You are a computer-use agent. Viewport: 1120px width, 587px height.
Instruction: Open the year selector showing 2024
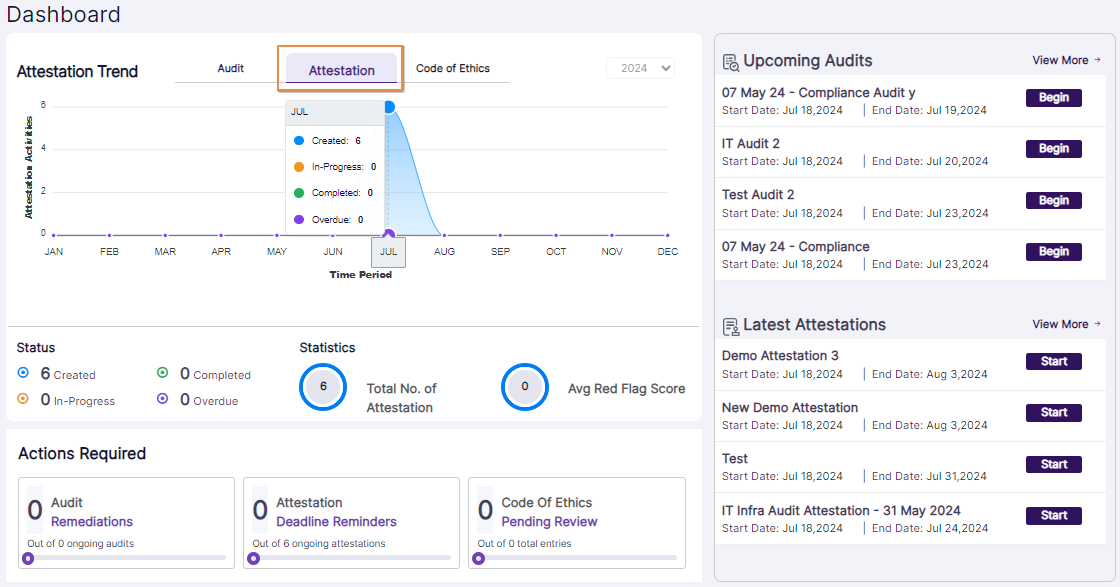640,67
